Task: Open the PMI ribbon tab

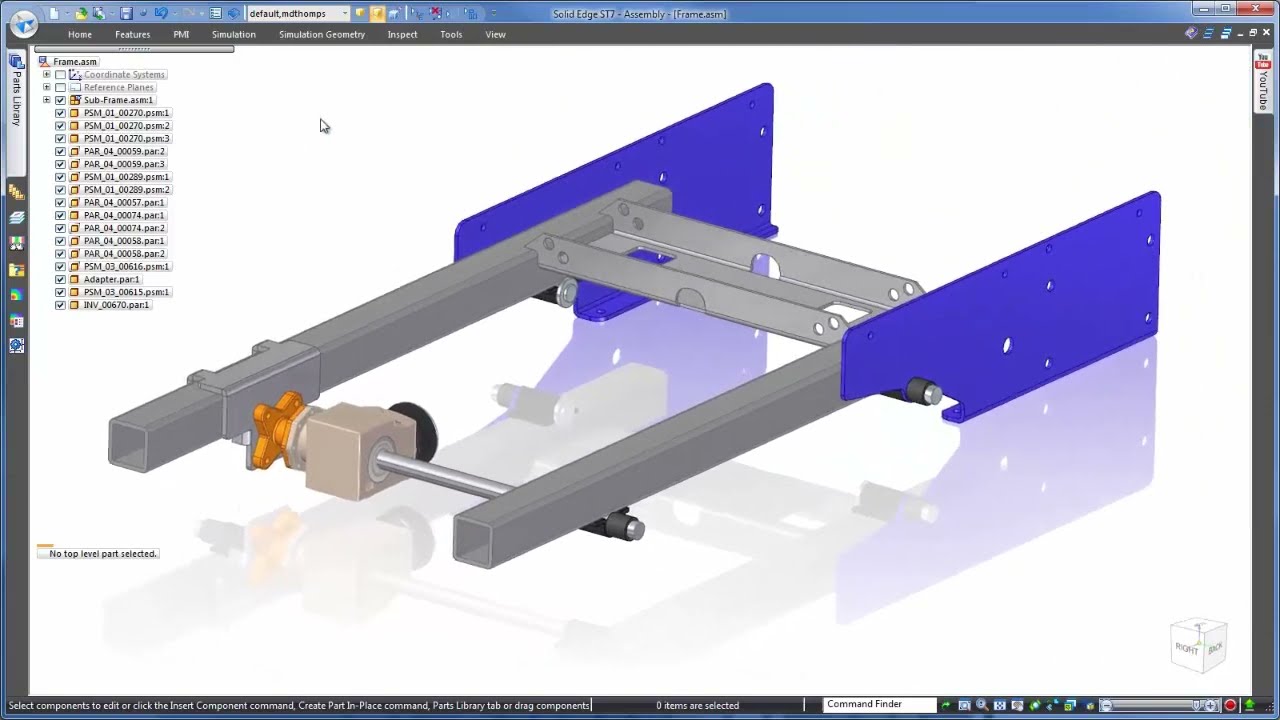Action: pyautogui.click(x=181, y=34)
